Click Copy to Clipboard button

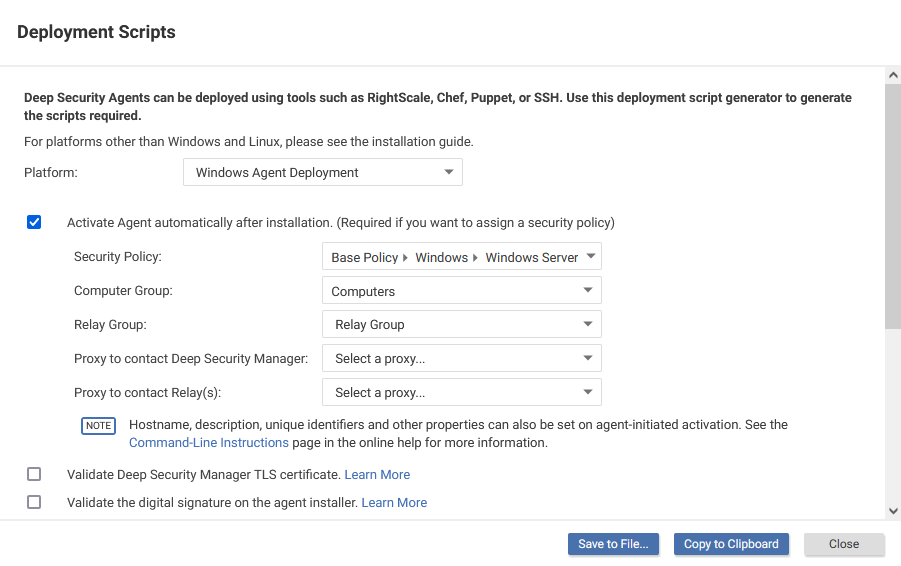click(731, 544)
